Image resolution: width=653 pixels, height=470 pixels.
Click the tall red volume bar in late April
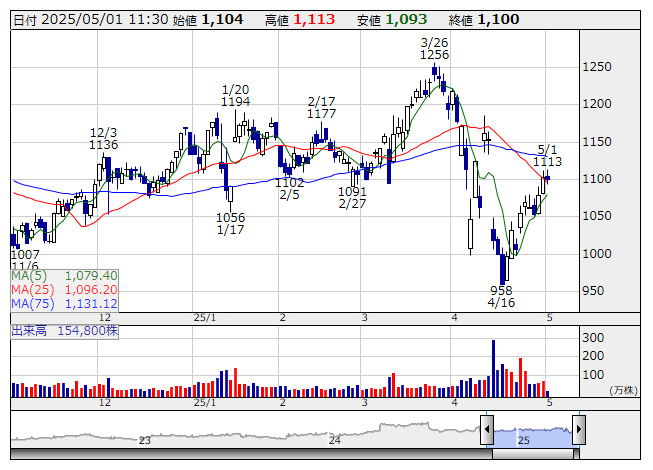[521, 377]
